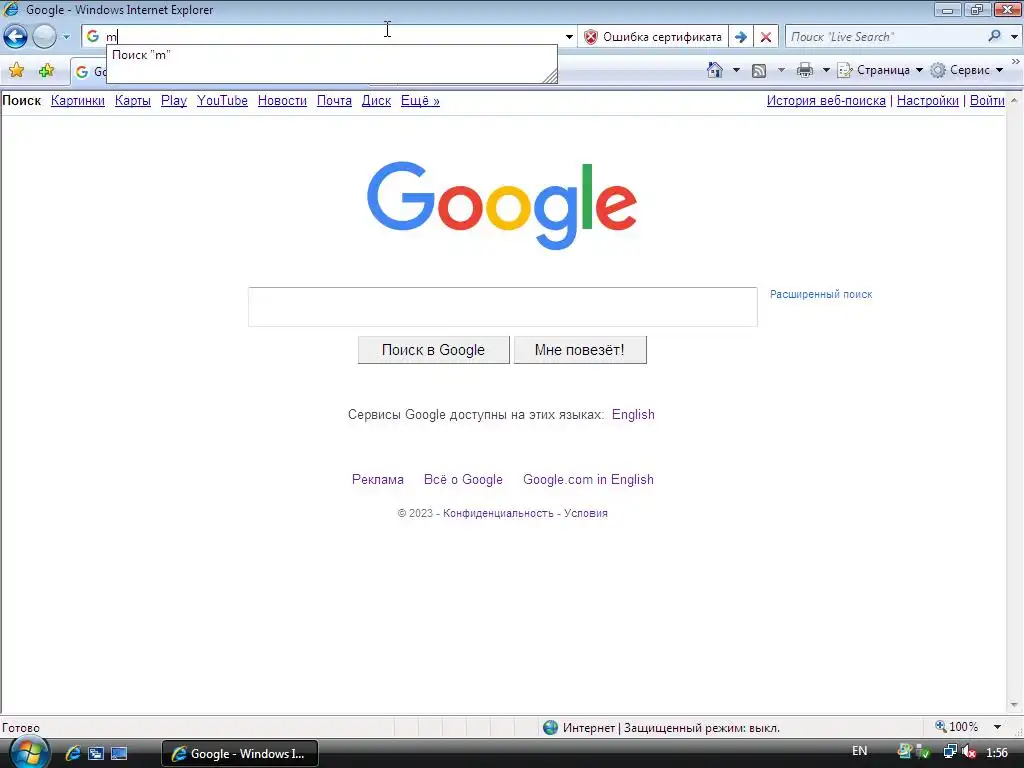This screenshot has width=1024, height=768.
Task: Click the page scrollbar up arrow
Action: coord(1014,101)
